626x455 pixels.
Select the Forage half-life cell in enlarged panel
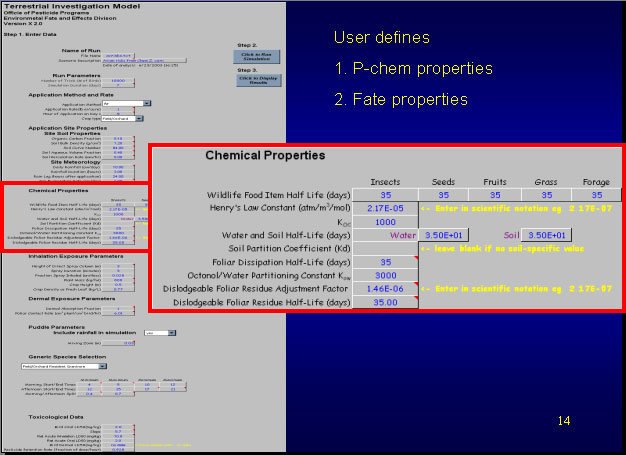pos(596,195)
